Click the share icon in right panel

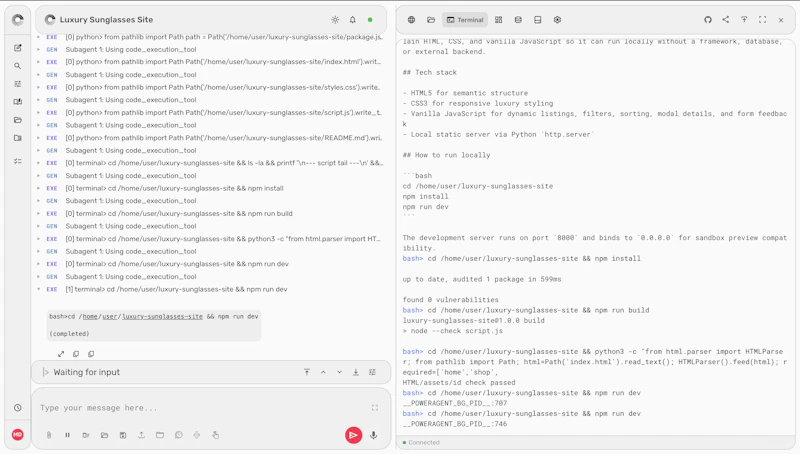pyautogui.click(x=726, y=20)
